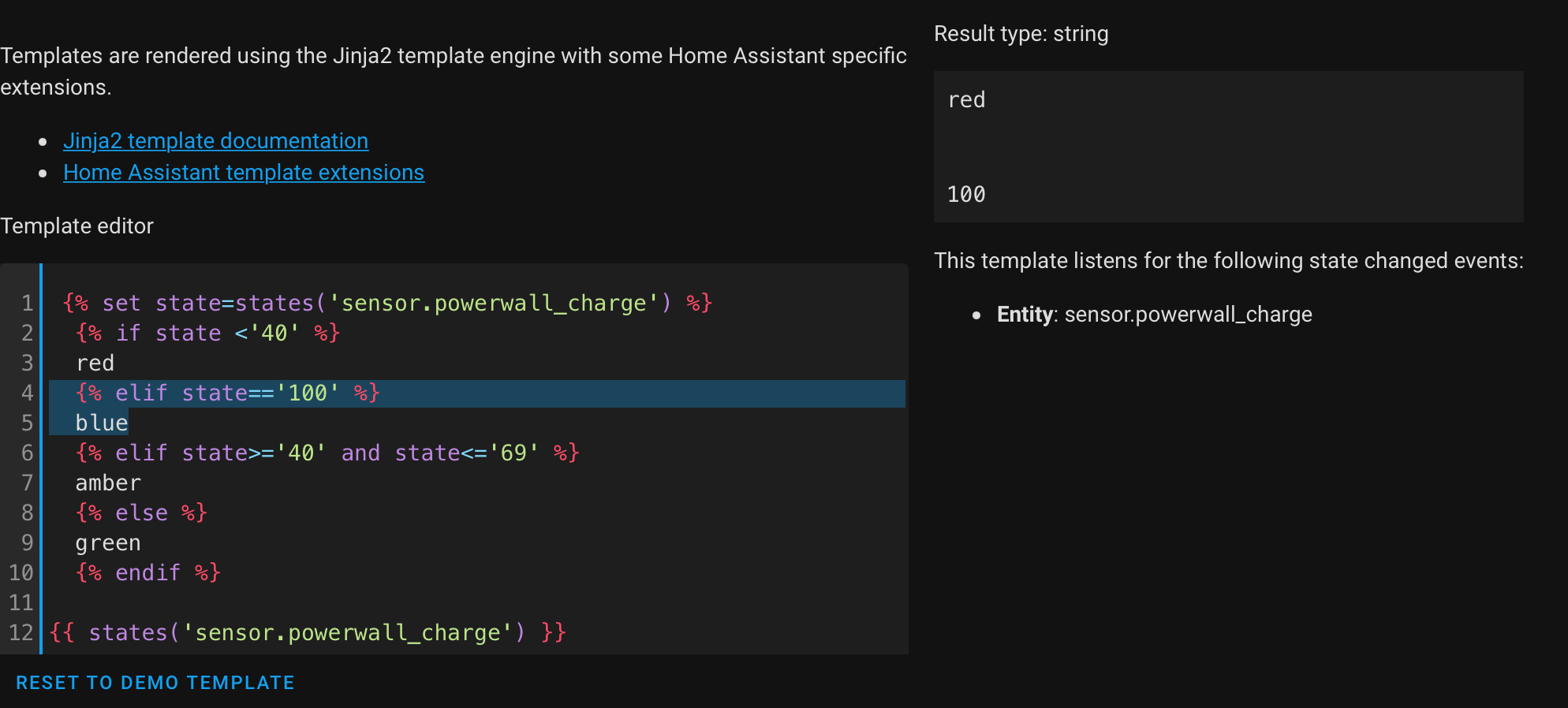Click the set state line of code
Viewport: 1568px width, 708px height.
(386, 304)
